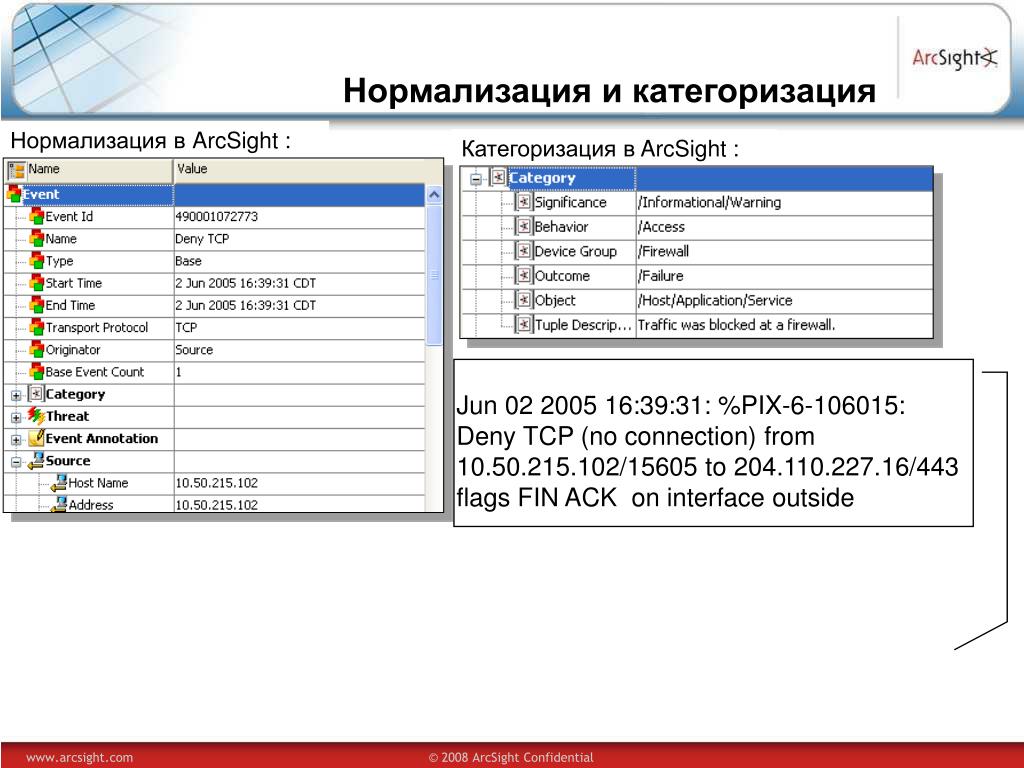Click the Base Event Count row icon
The height and width of the screenshot is (768, 1024).
37,372
